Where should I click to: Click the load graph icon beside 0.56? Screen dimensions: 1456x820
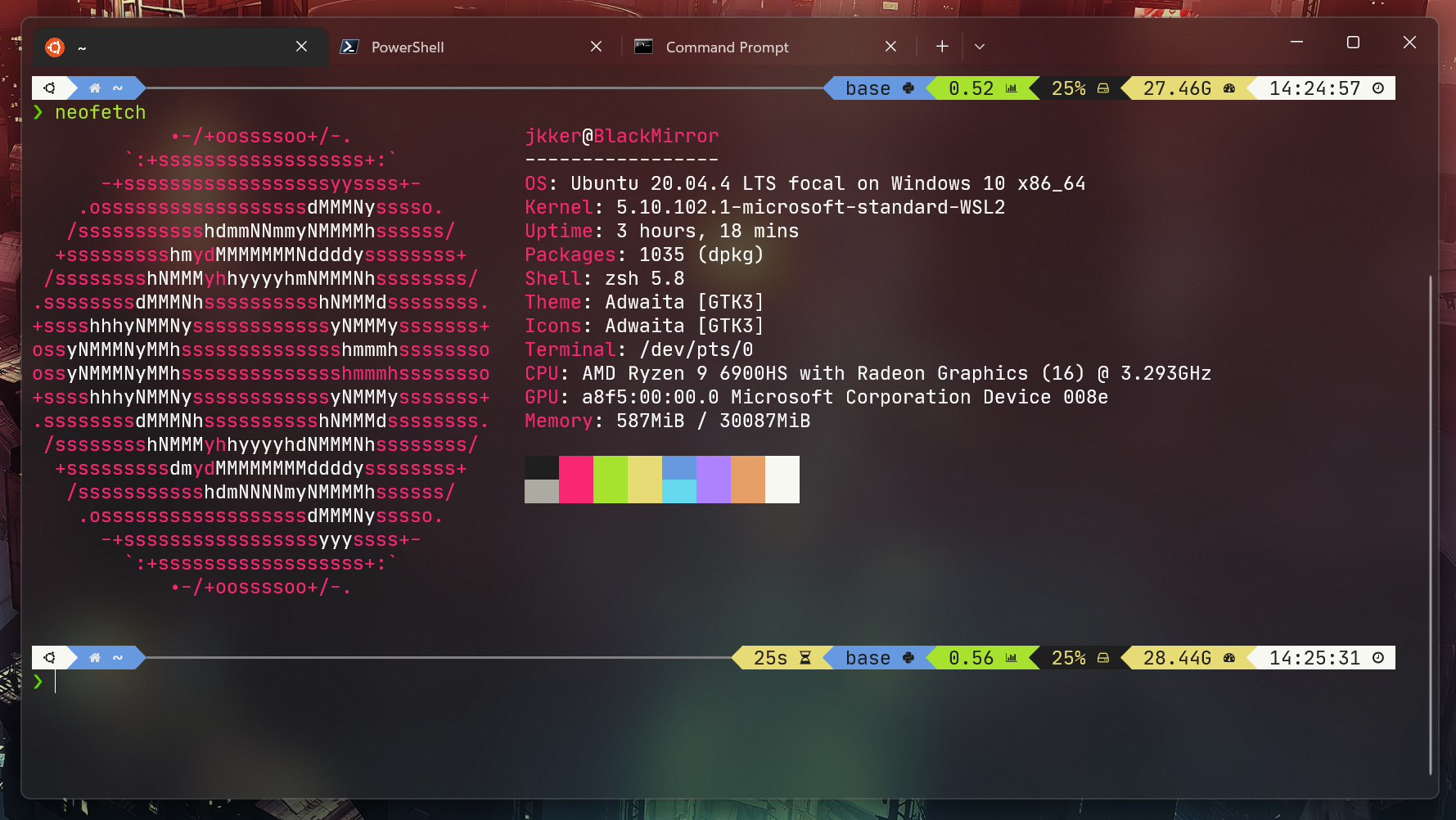coord(1012,657)
